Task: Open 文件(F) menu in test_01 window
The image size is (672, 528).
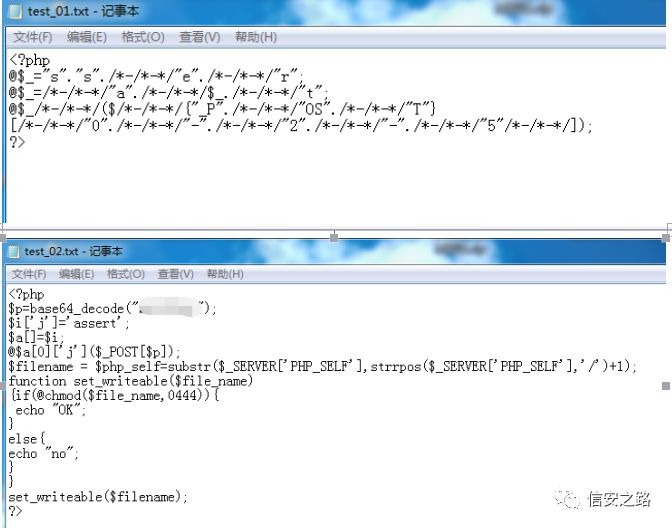Action: pyautogui.click(x=33, y=37)
